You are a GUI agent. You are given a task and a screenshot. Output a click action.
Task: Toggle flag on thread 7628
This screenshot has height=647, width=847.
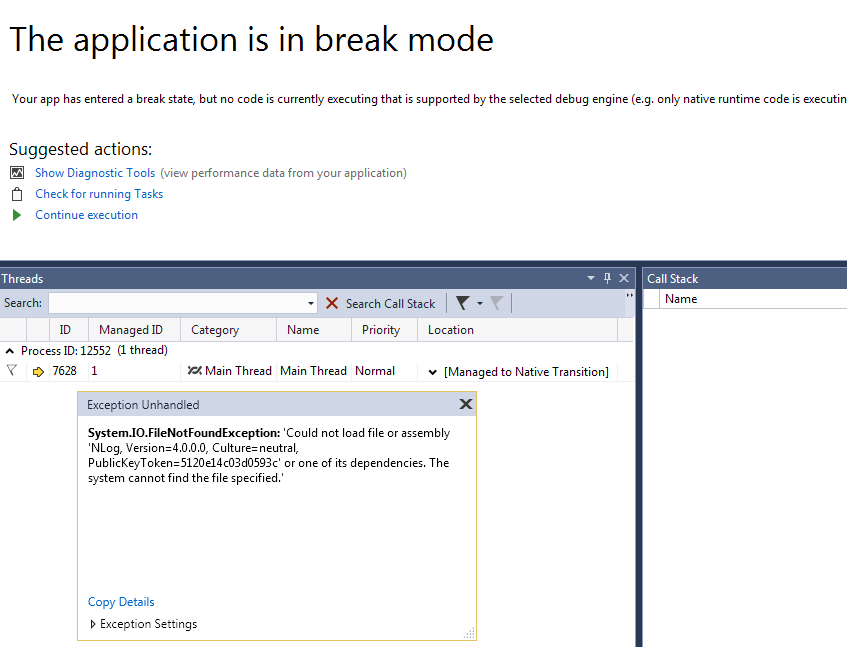12,370
